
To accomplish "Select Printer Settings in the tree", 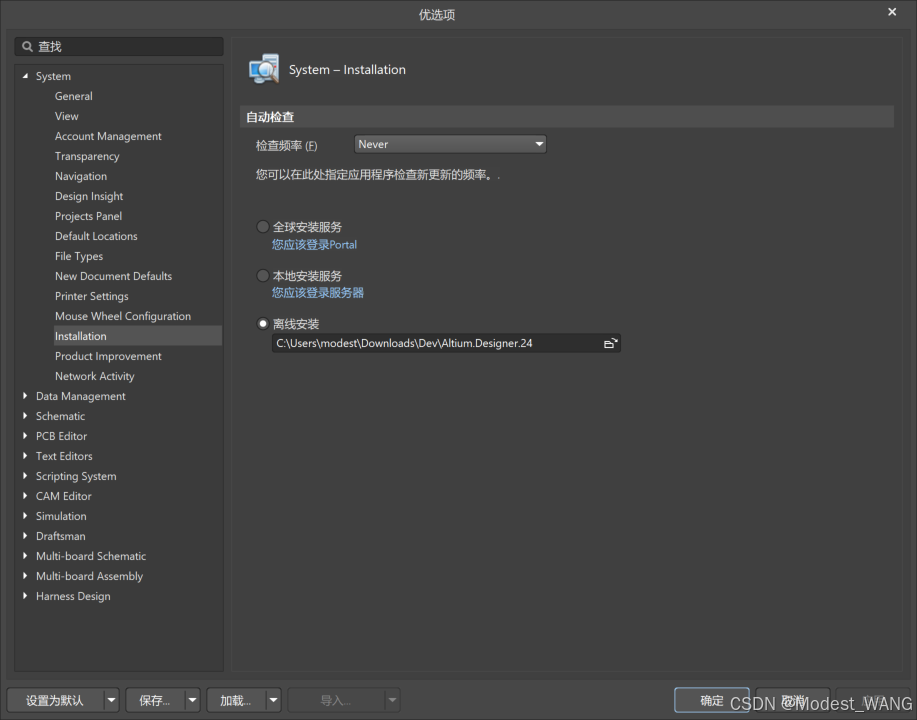I will (91, 296).
